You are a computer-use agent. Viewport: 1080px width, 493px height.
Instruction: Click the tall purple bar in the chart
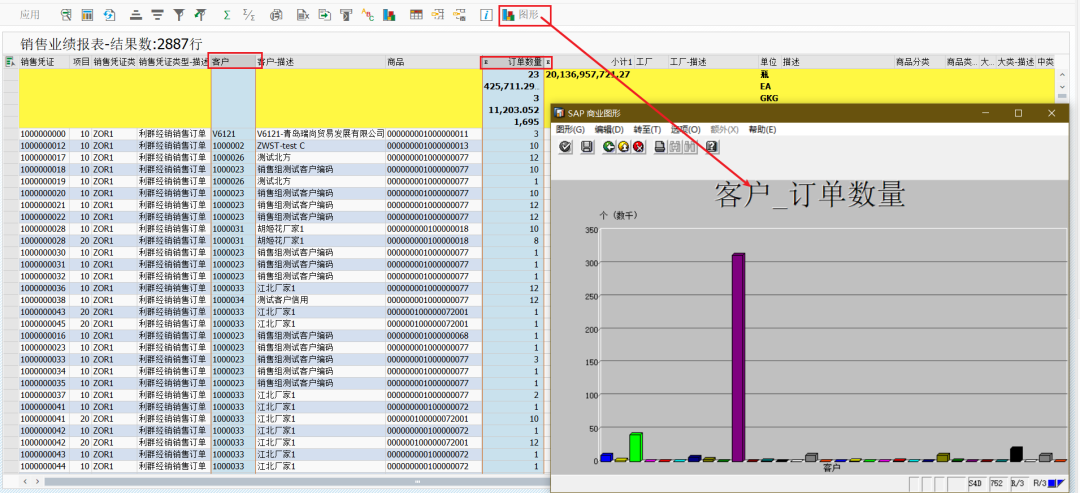[738, 357]
